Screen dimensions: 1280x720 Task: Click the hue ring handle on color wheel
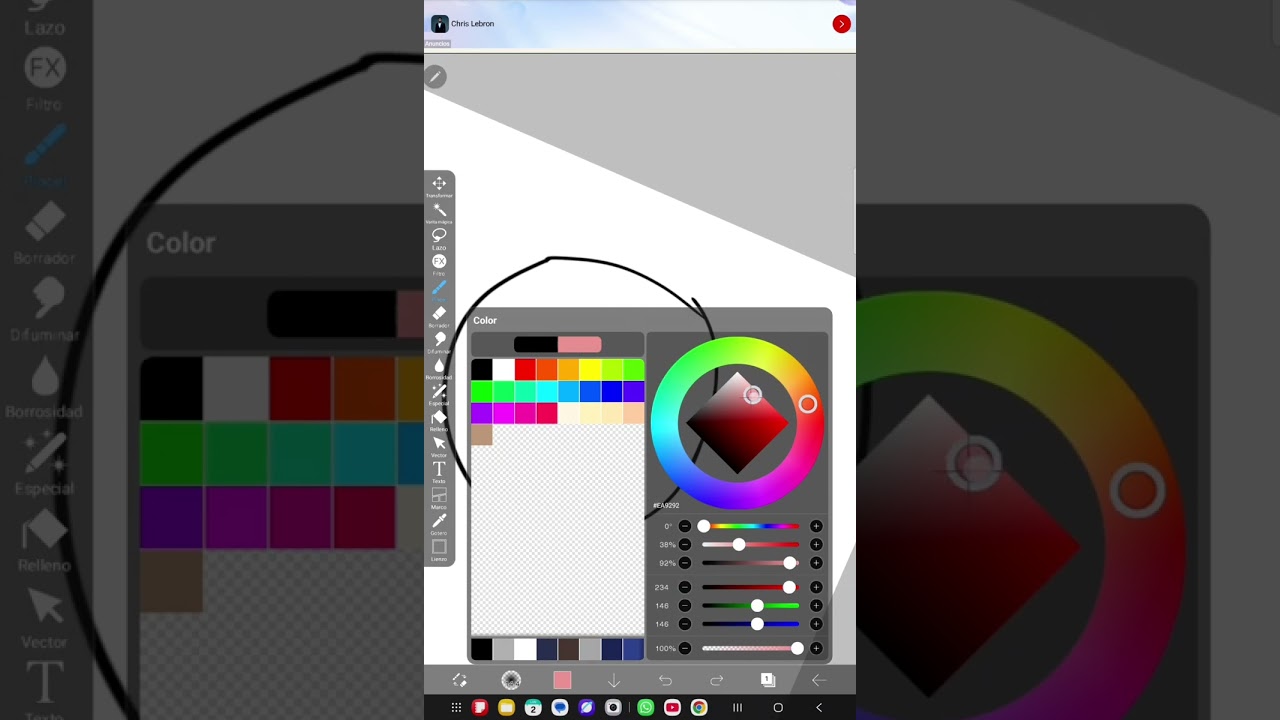click(808, 404)
